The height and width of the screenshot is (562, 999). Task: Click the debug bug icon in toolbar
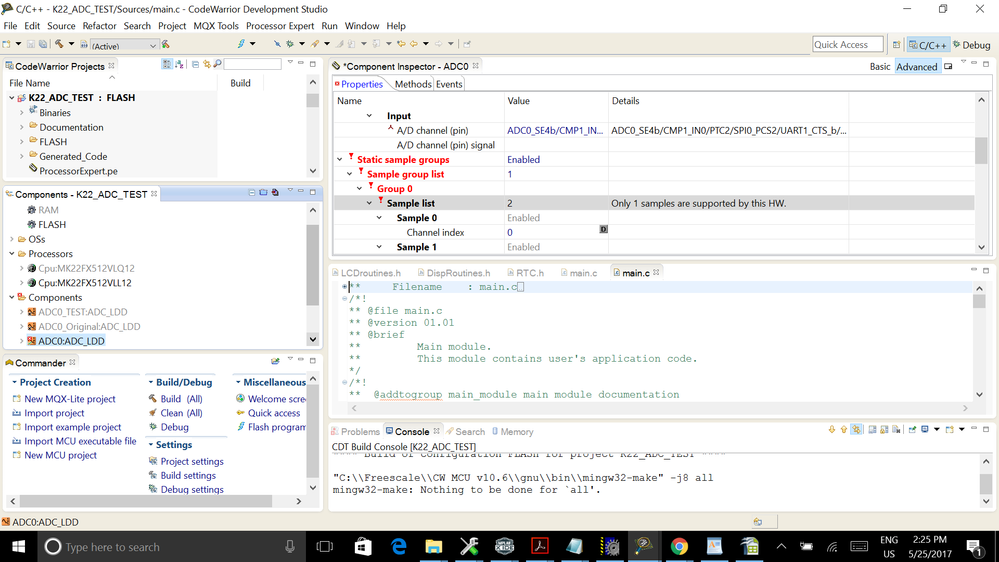(x=289, y=44)
